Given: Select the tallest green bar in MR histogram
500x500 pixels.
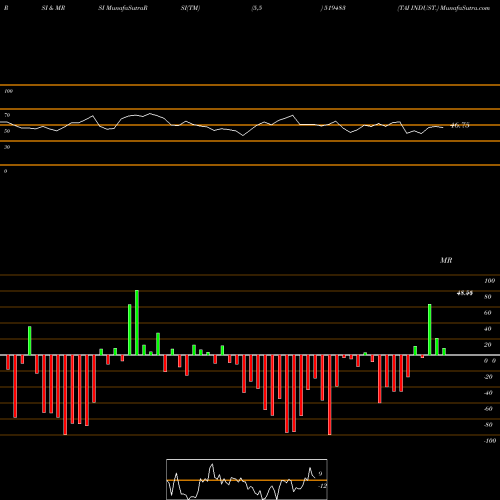Looking at the screenshot, I should click(x=137, y=322).
